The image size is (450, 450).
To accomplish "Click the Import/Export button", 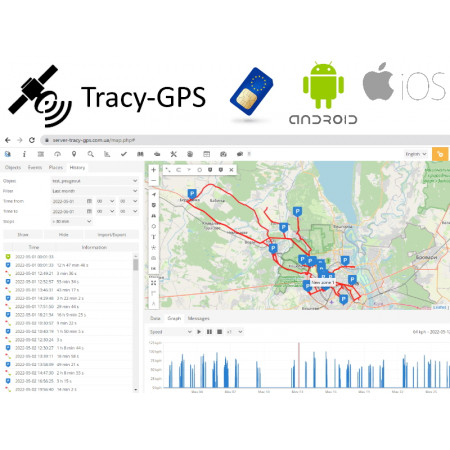I will click(x=112, y=235).
